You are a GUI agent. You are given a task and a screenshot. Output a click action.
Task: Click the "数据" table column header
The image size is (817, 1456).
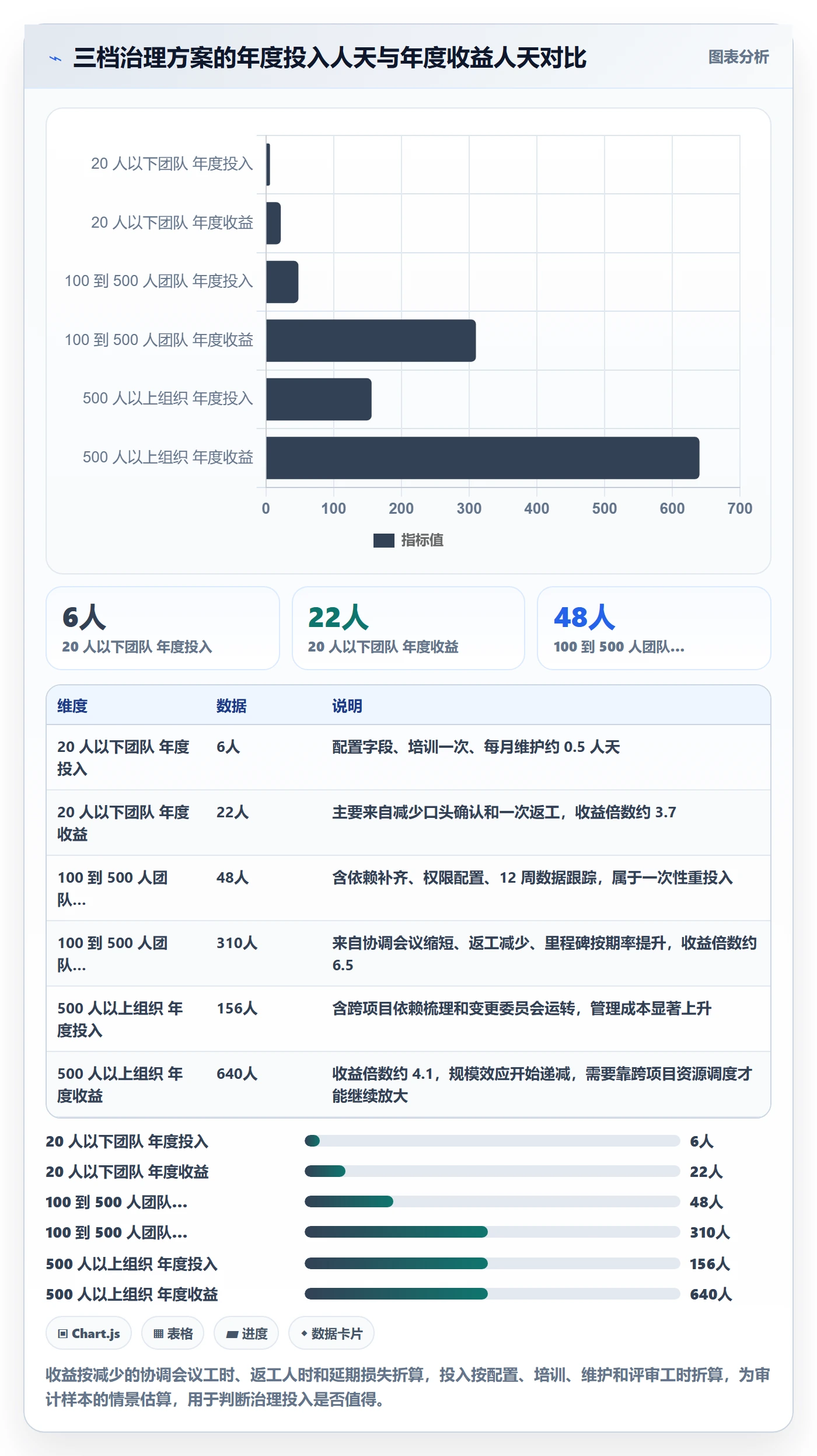point(232,706)
